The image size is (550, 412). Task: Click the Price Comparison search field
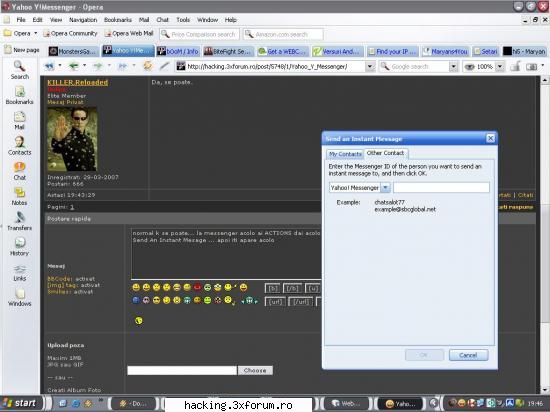click(x=199, y=34)
